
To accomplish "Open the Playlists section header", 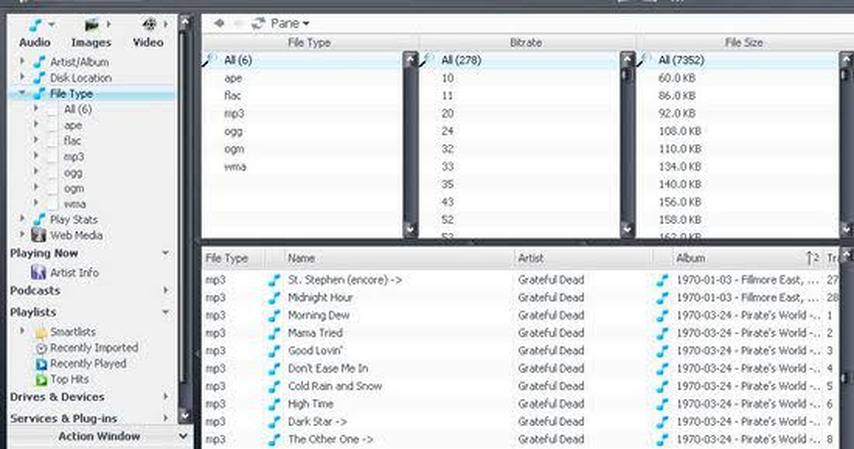I will tap(33, 312).
